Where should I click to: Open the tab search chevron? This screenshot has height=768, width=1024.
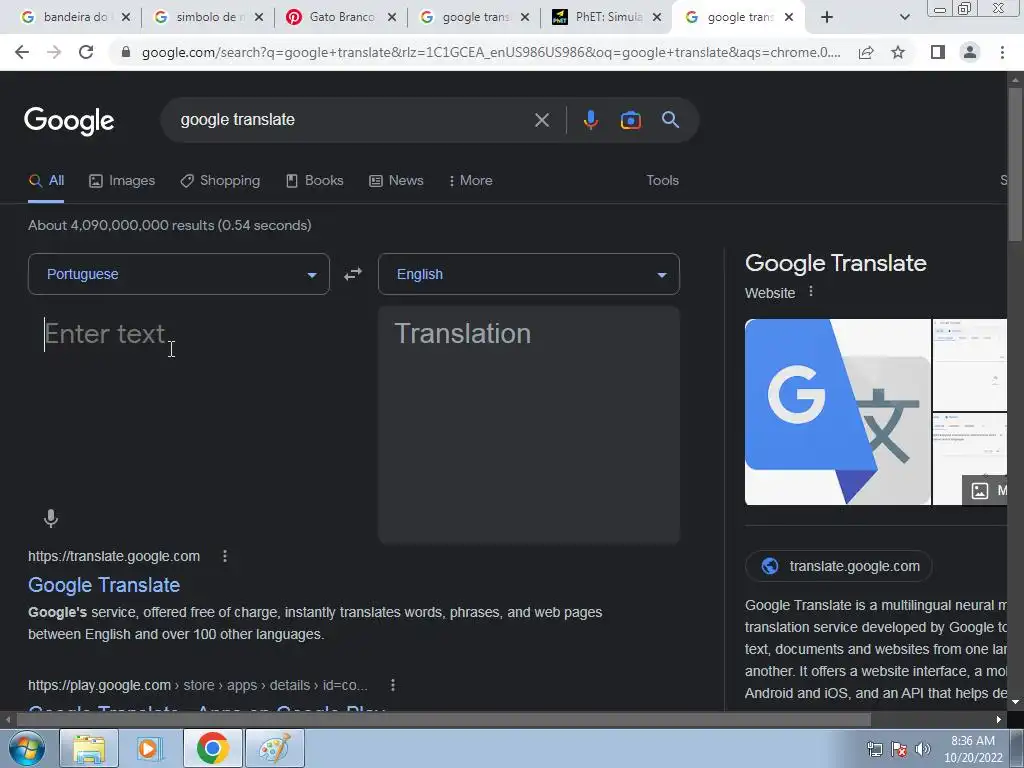pyautogui.click(x=904, y=17)
